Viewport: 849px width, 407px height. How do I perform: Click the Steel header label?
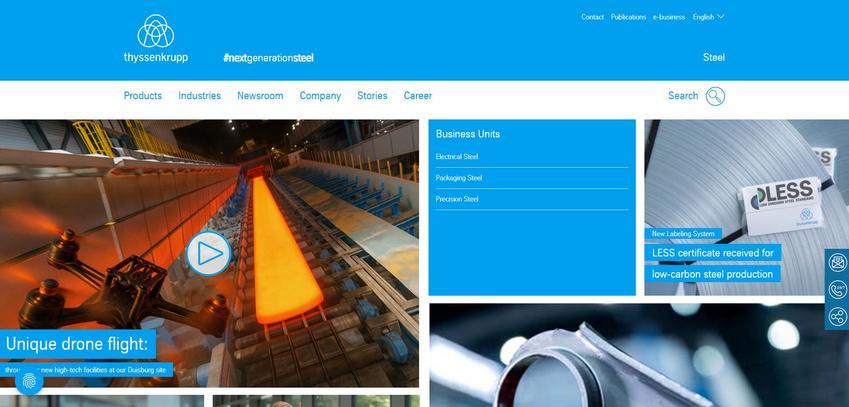point(714,57)
